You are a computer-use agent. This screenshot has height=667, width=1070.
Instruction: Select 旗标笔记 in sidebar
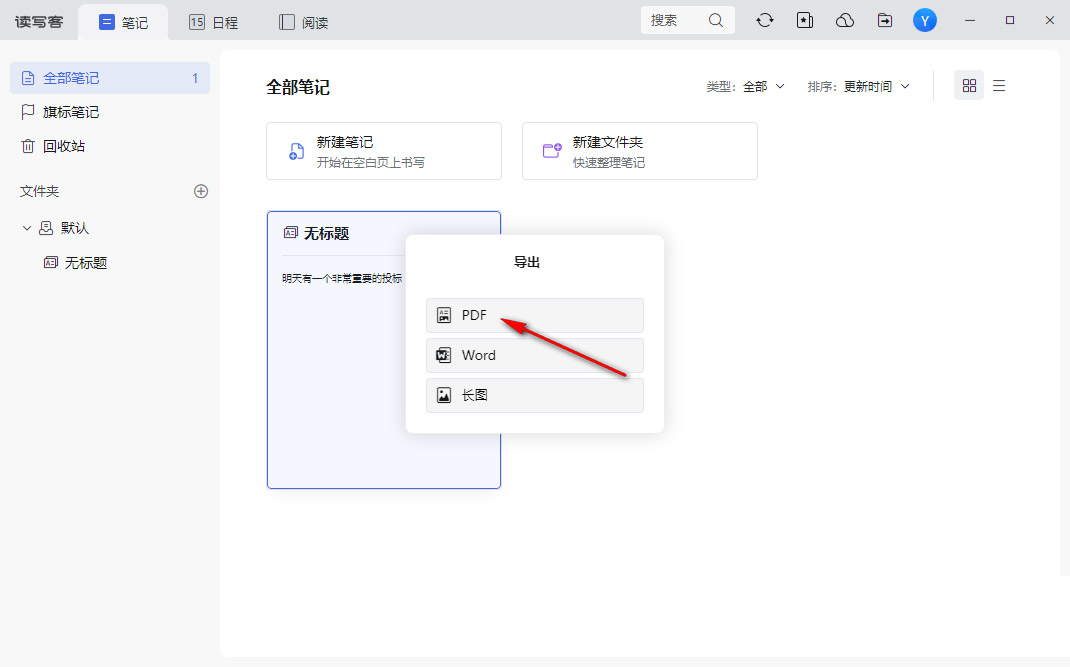[x=110, y=112]
